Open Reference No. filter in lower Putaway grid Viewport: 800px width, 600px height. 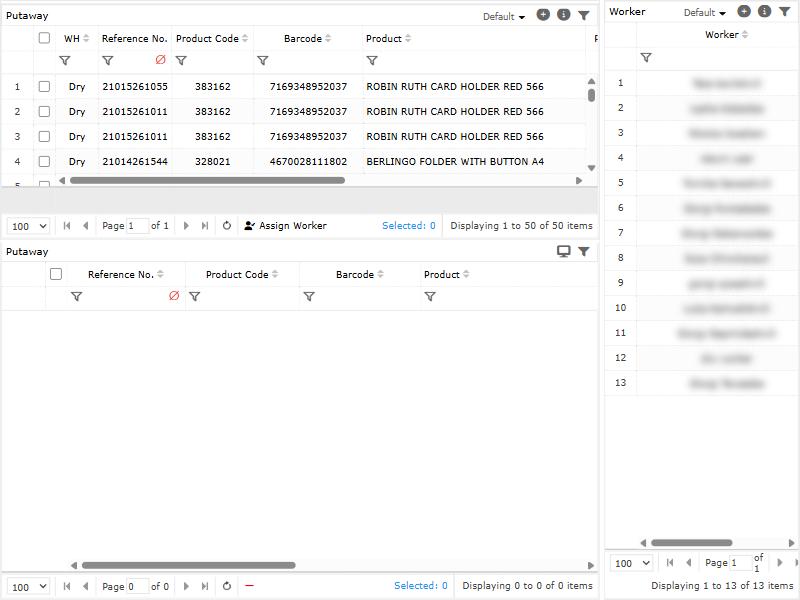point(77,296)
